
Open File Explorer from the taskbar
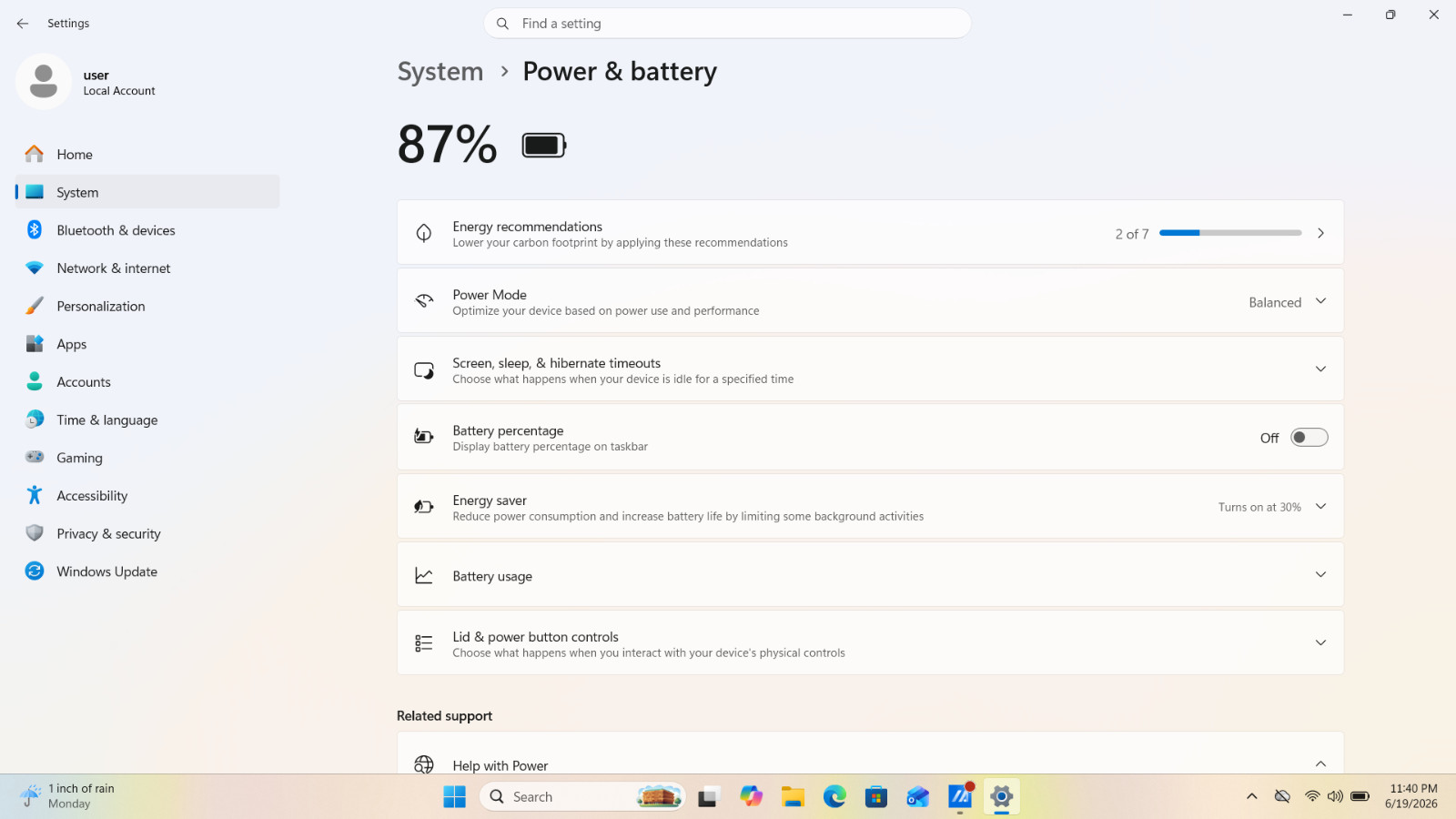tap(793, 797)
